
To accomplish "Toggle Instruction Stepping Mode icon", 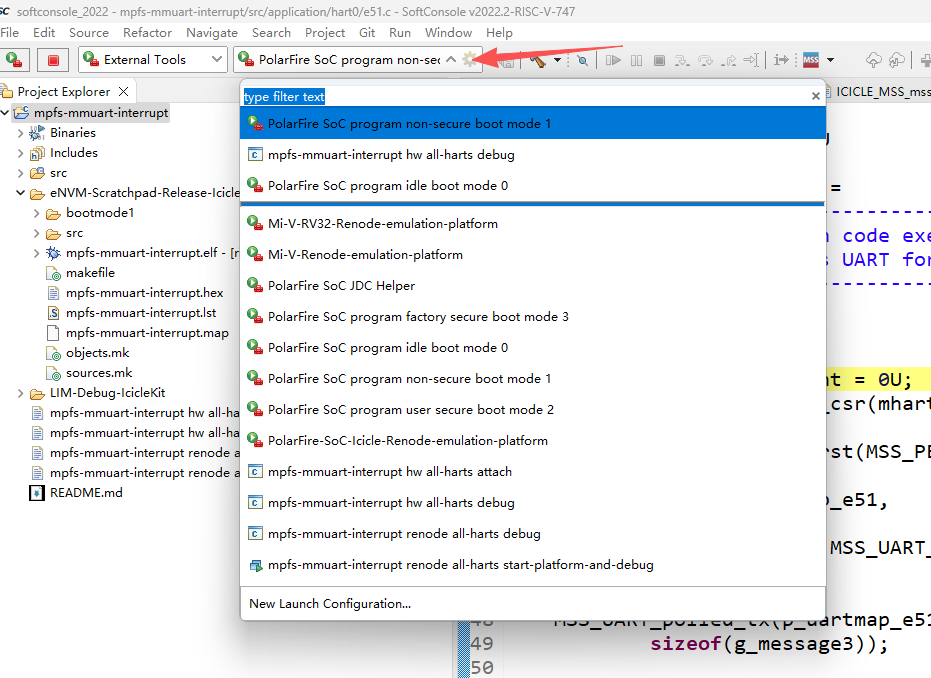I will pos(781,60).
